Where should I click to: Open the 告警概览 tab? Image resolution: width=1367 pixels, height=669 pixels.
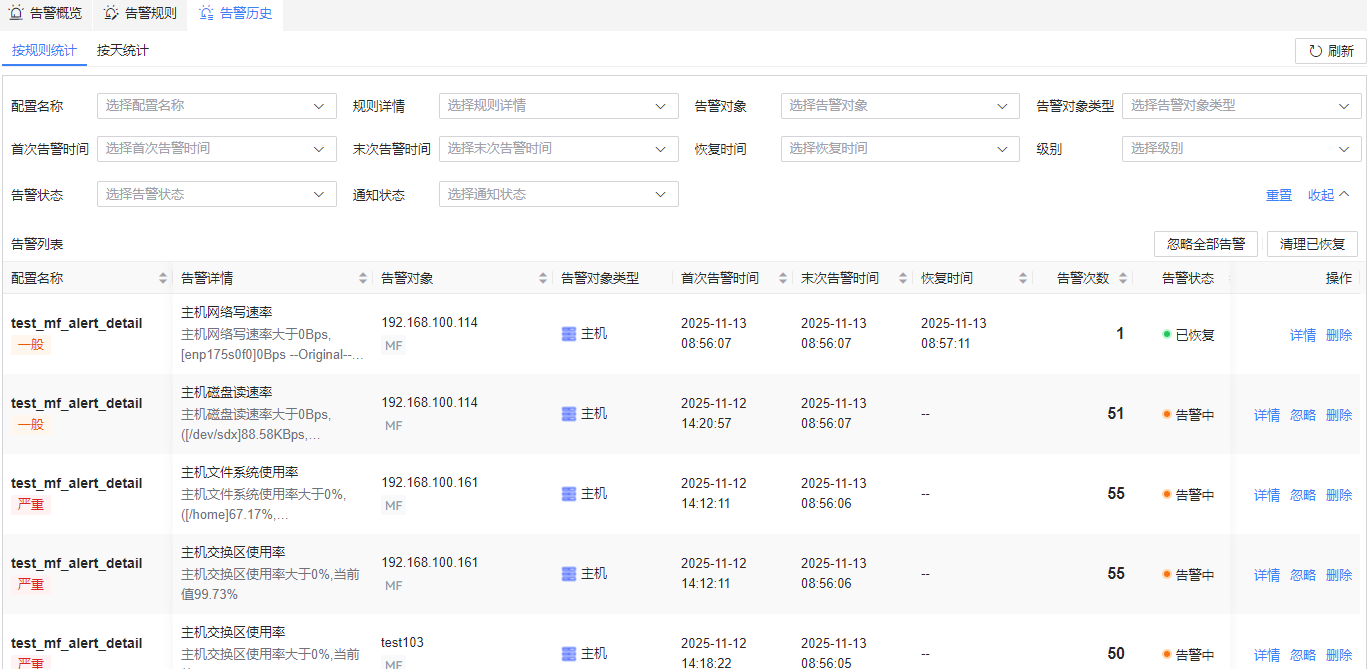pyautogui.click(x=46, y=14)
